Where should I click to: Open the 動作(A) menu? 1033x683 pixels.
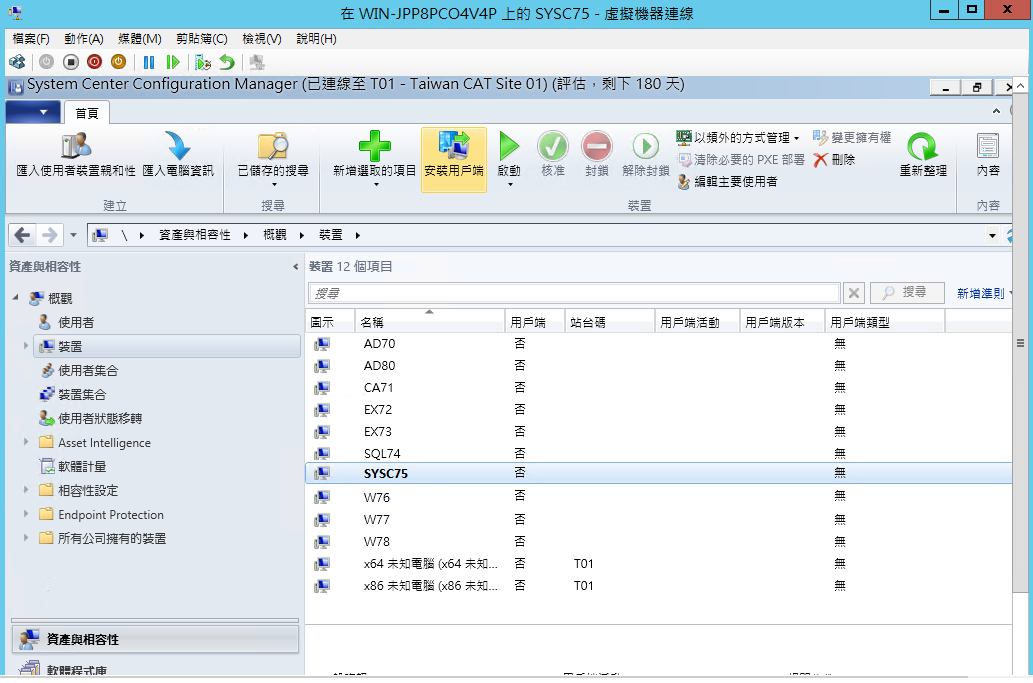coord(84,39)
